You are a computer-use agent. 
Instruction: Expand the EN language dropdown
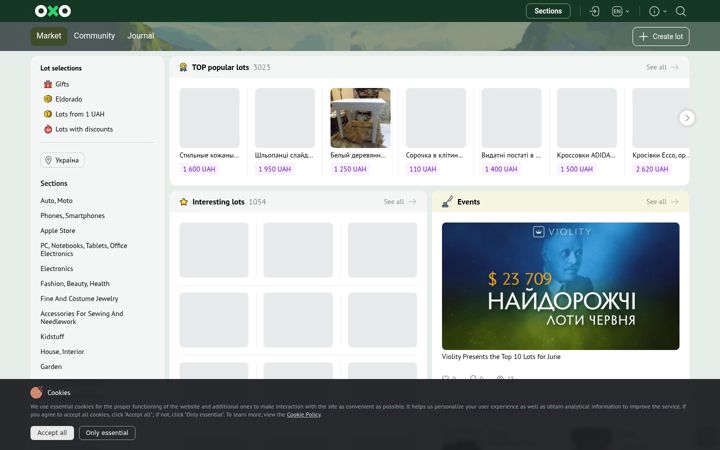tap(620, 11)
